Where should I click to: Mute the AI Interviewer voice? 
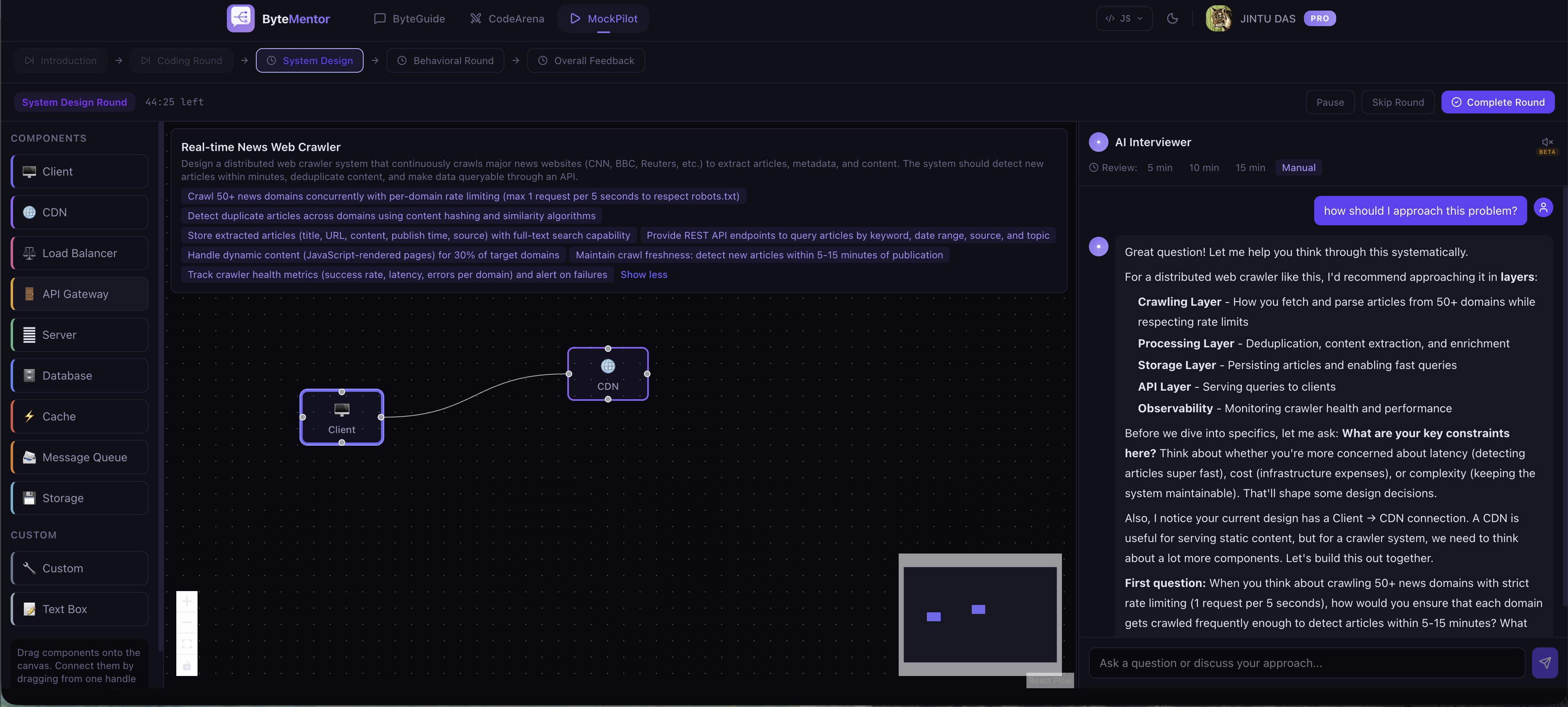click(x=1547, y=141)
